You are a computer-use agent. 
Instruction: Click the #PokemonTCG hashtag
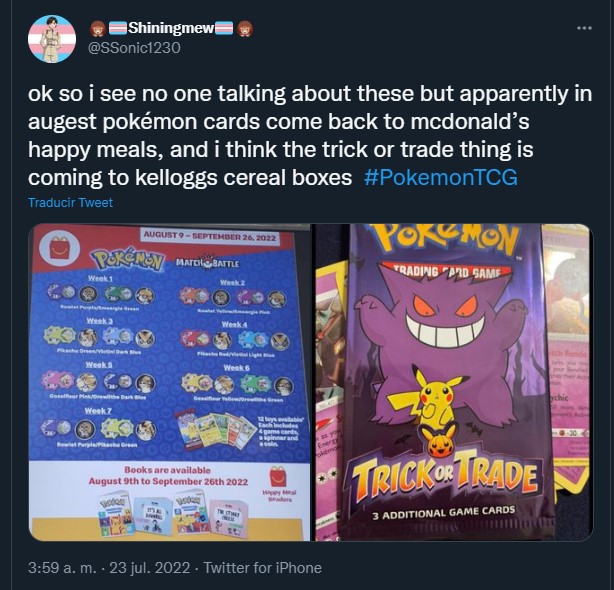point(441,177)
